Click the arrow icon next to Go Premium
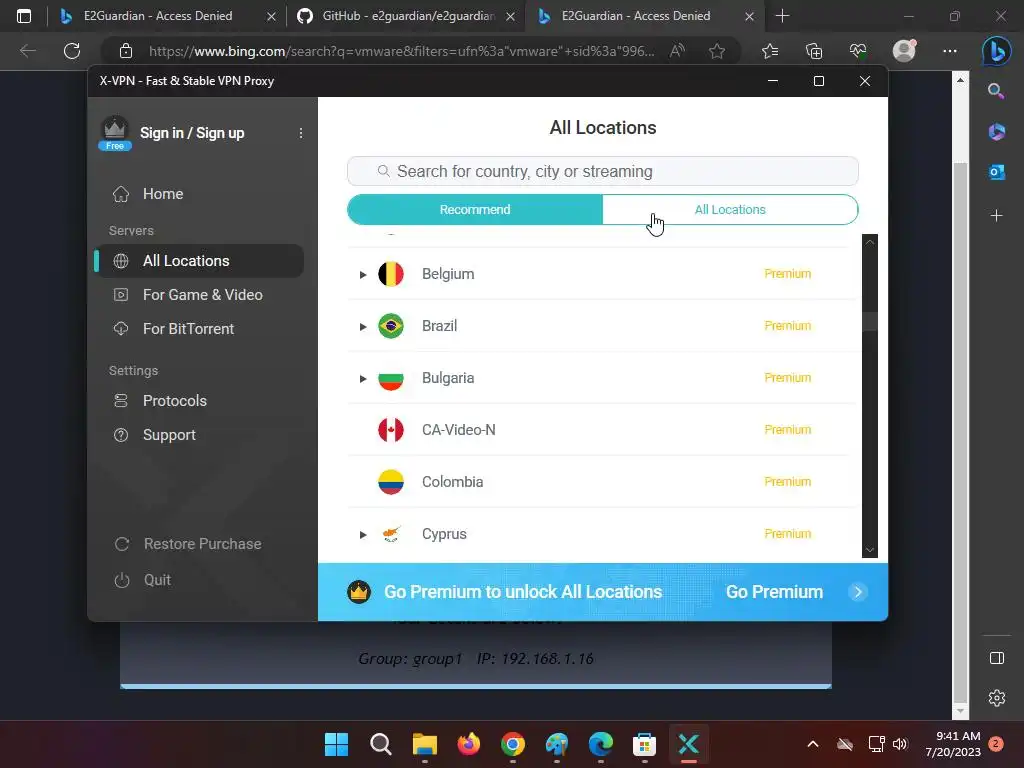 click(858, 592)
